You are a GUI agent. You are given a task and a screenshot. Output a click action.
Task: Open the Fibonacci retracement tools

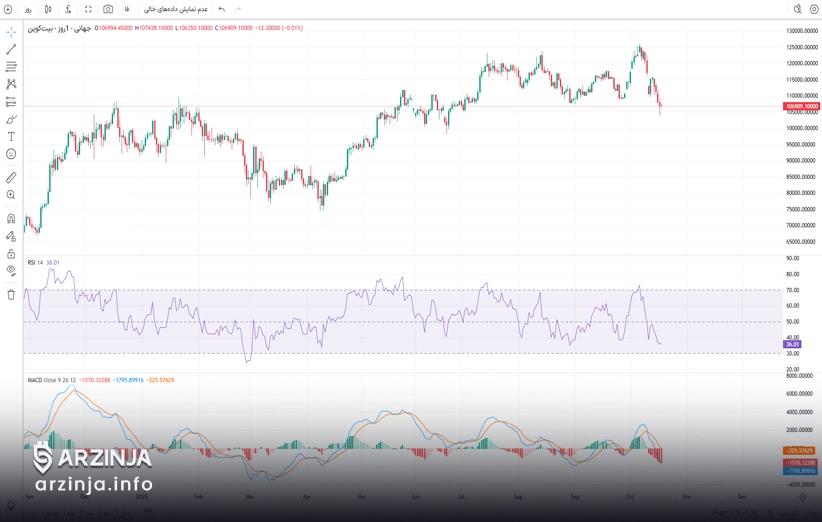pos(11,67)
